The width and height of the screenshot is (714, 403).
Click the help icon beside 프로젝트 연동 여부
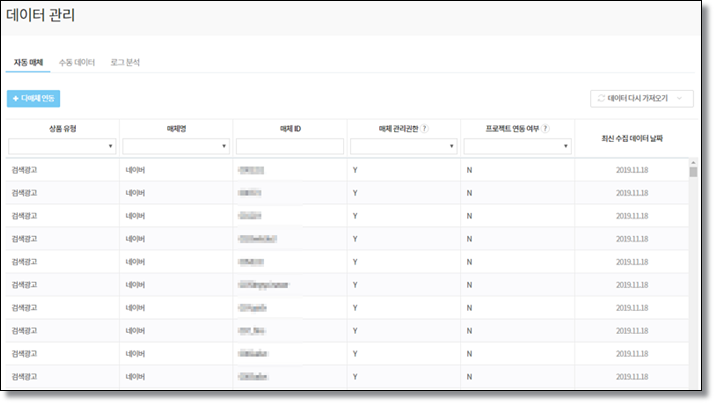pos(545,128)
